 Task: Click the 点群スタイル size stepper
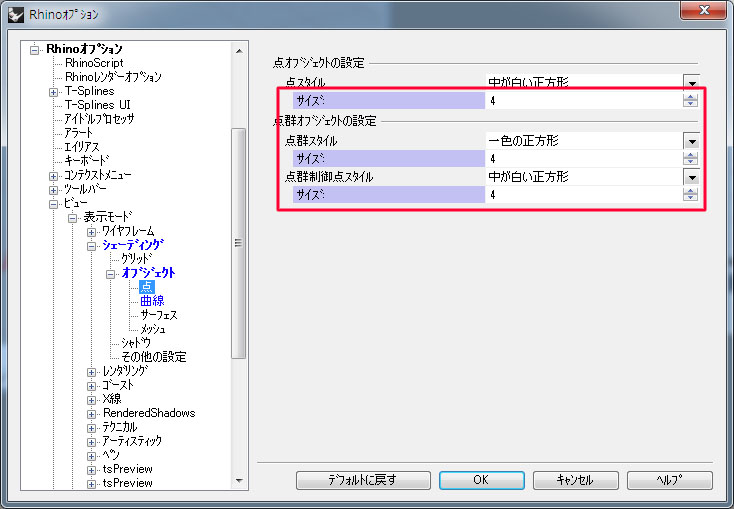(690, 159)
